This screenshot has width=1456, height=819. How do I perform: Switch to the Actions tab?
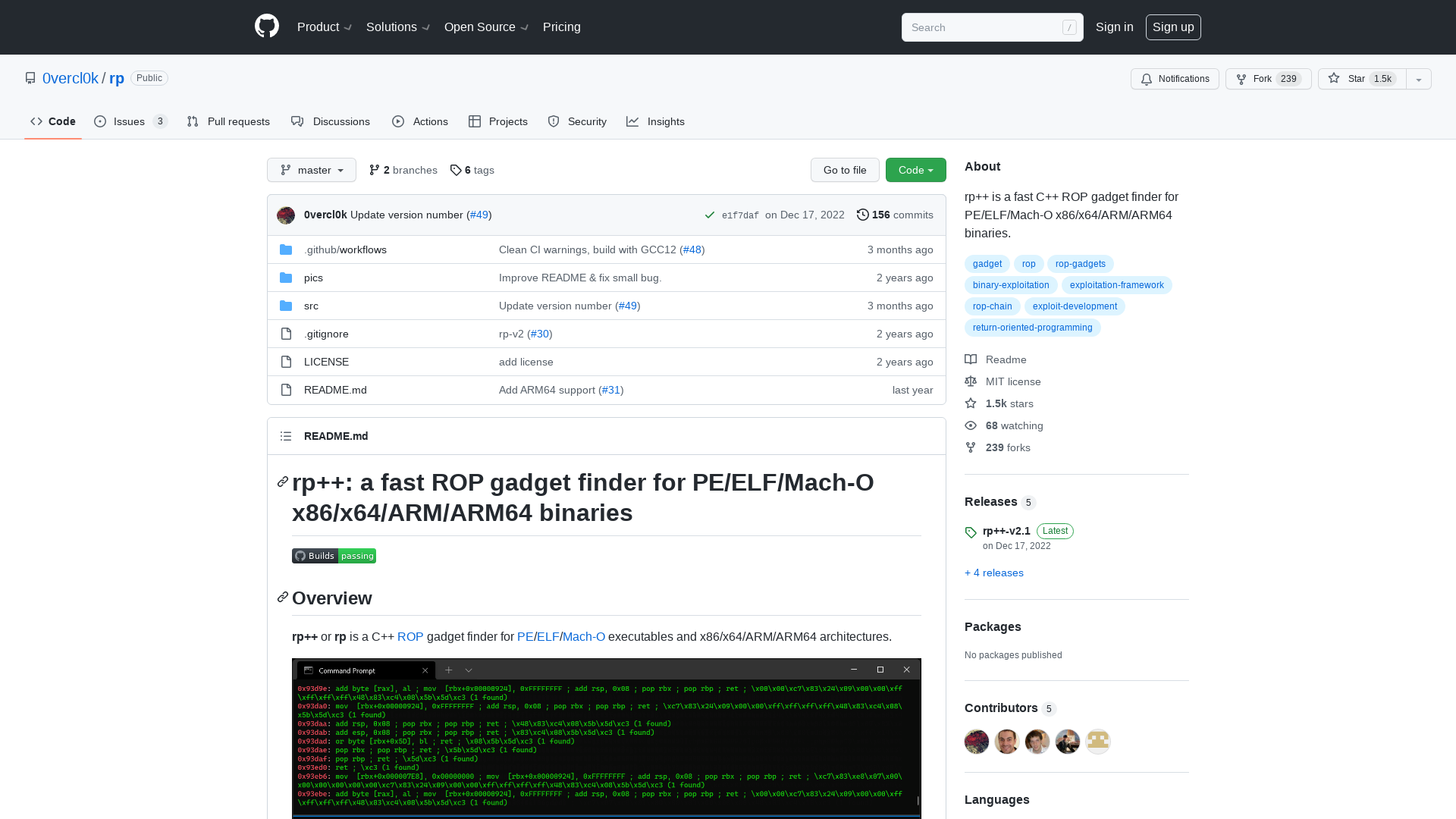point(420,121)
